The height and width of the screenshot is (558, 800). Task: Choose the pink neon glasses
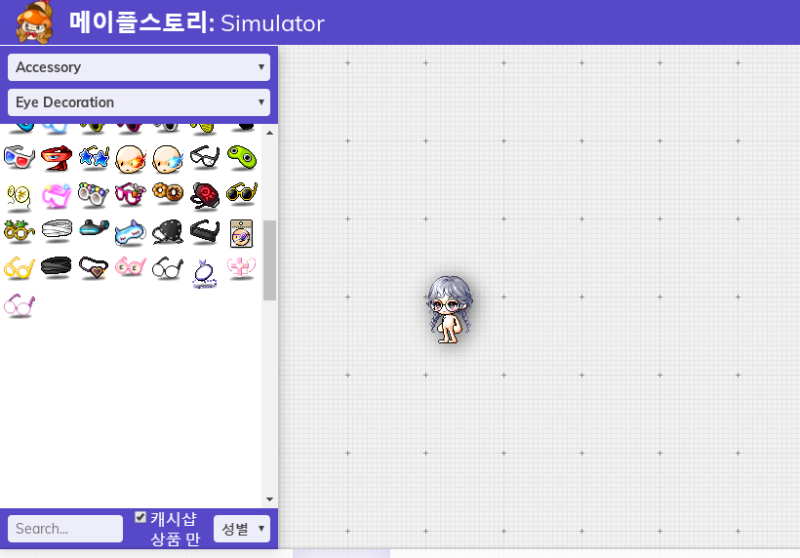tap(56, 196)
